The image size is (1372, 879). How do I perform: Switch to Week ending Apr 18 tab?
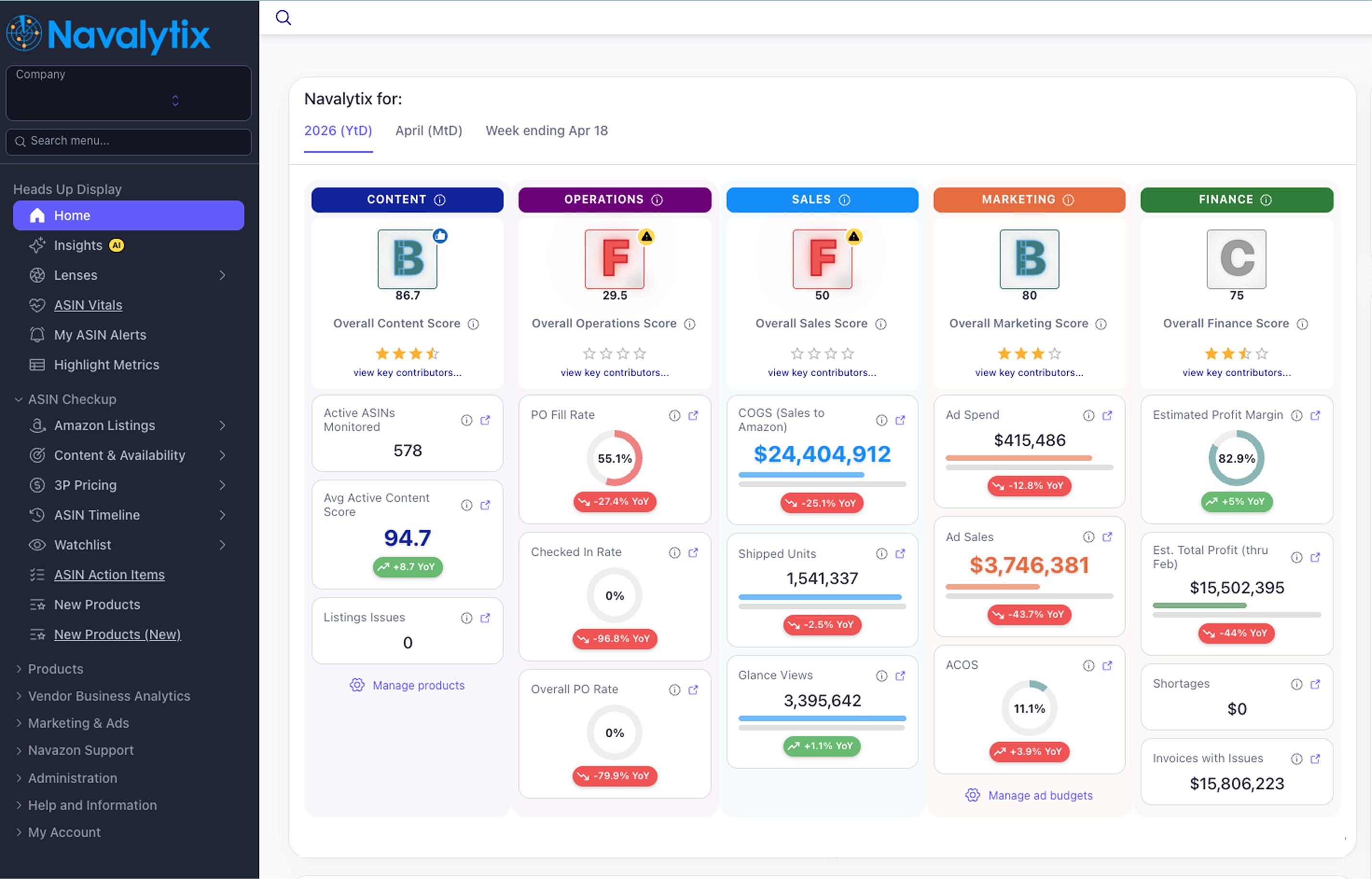(x=546, y=131)
